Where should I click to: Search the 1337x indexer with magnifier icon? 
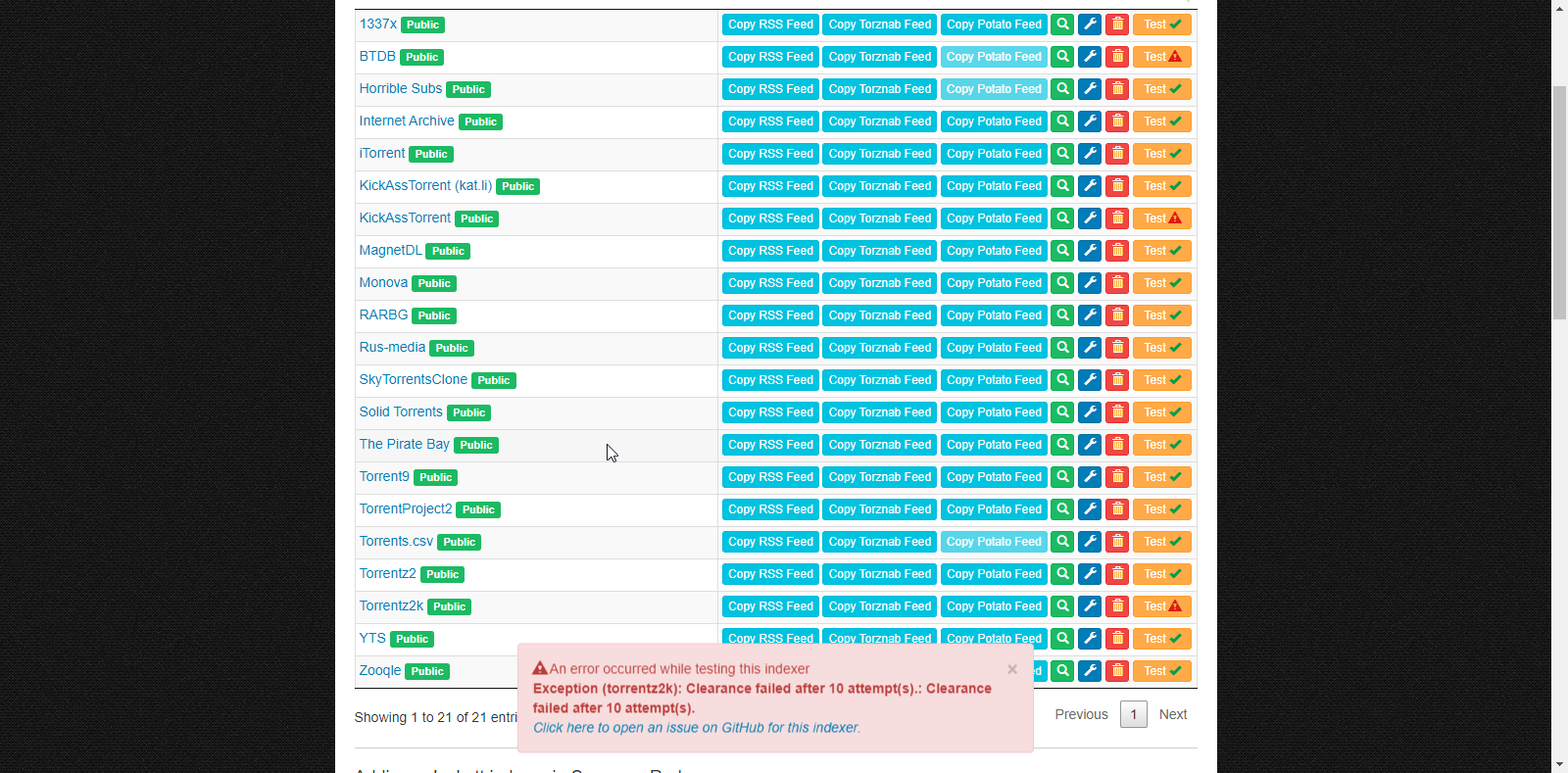pyautogui.click(x=1062, y=24)
